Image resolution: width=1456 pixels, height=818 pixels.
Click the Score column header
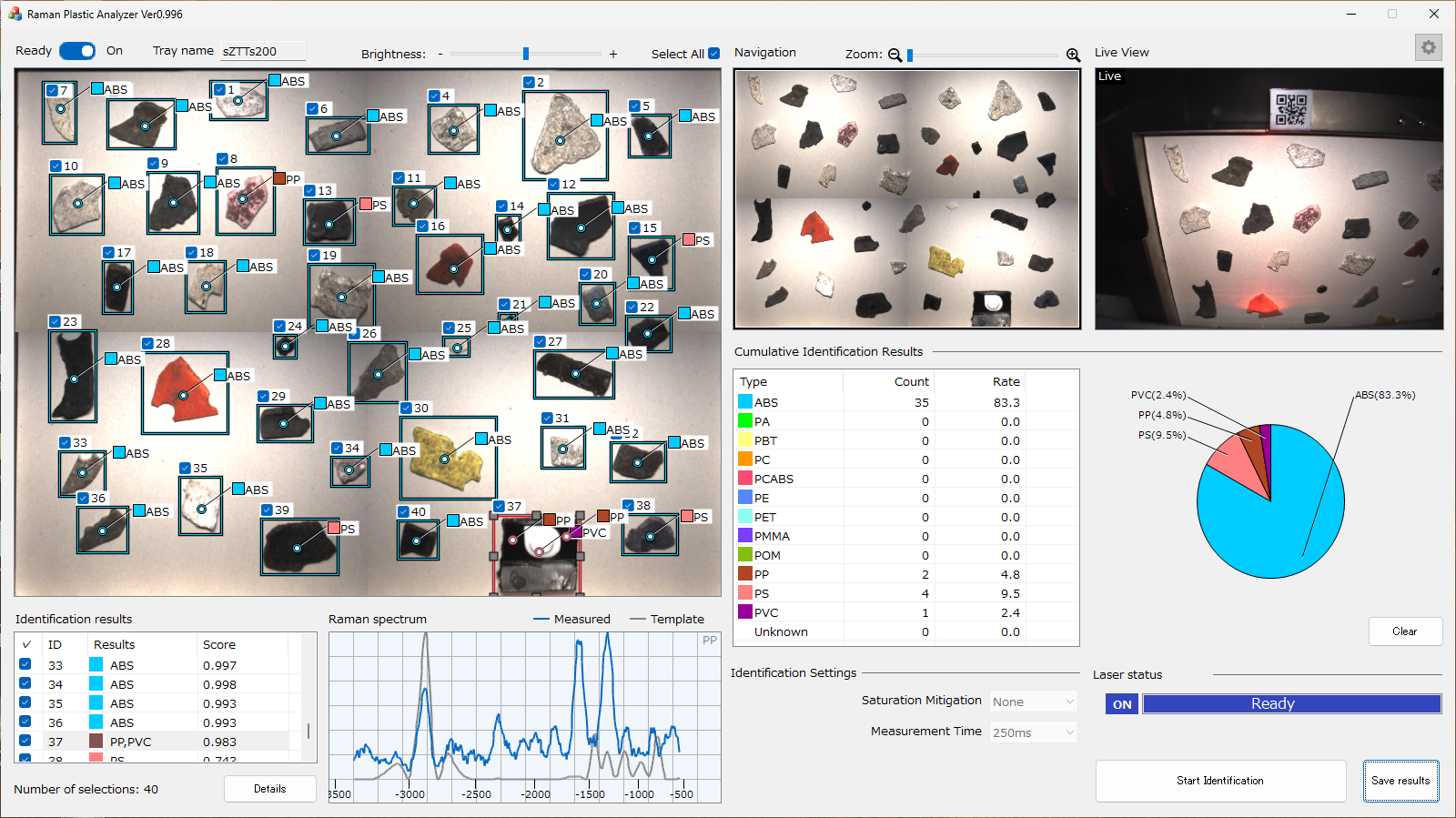coord(219,644)
